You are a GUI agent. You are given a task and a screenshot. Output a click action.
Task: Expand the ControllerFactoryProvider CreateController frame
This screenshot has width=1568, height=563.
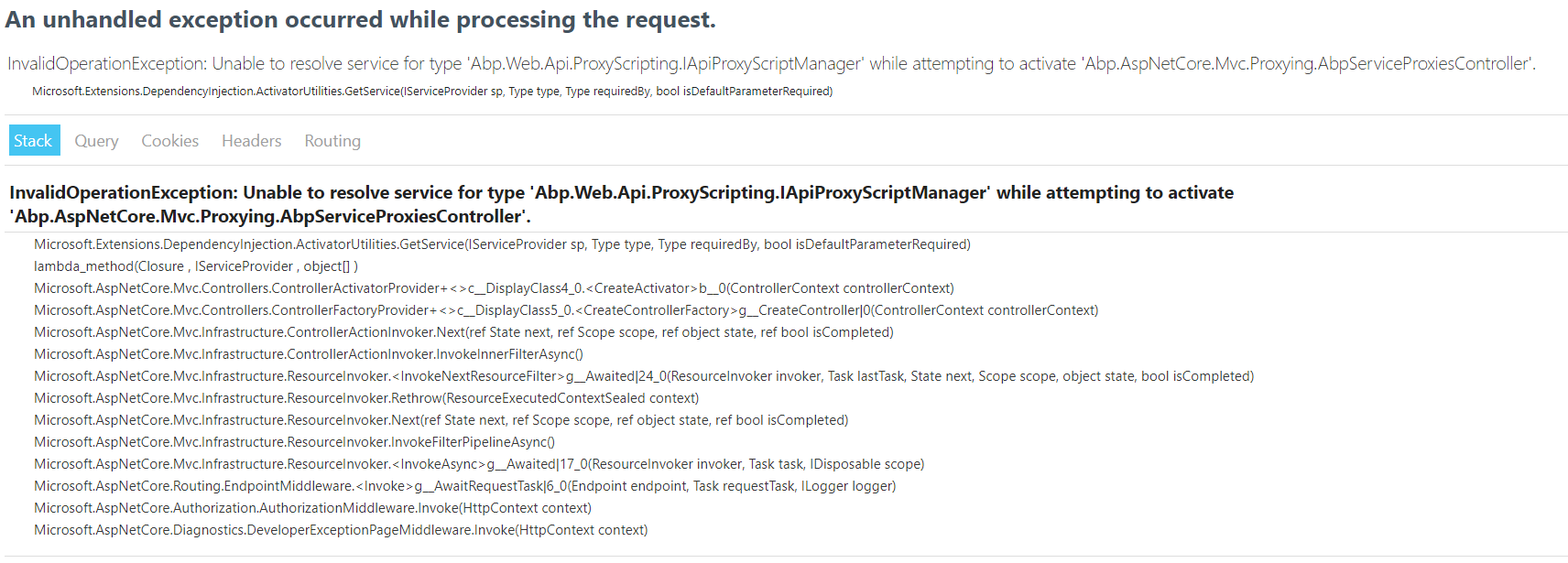tap(565, 310)
